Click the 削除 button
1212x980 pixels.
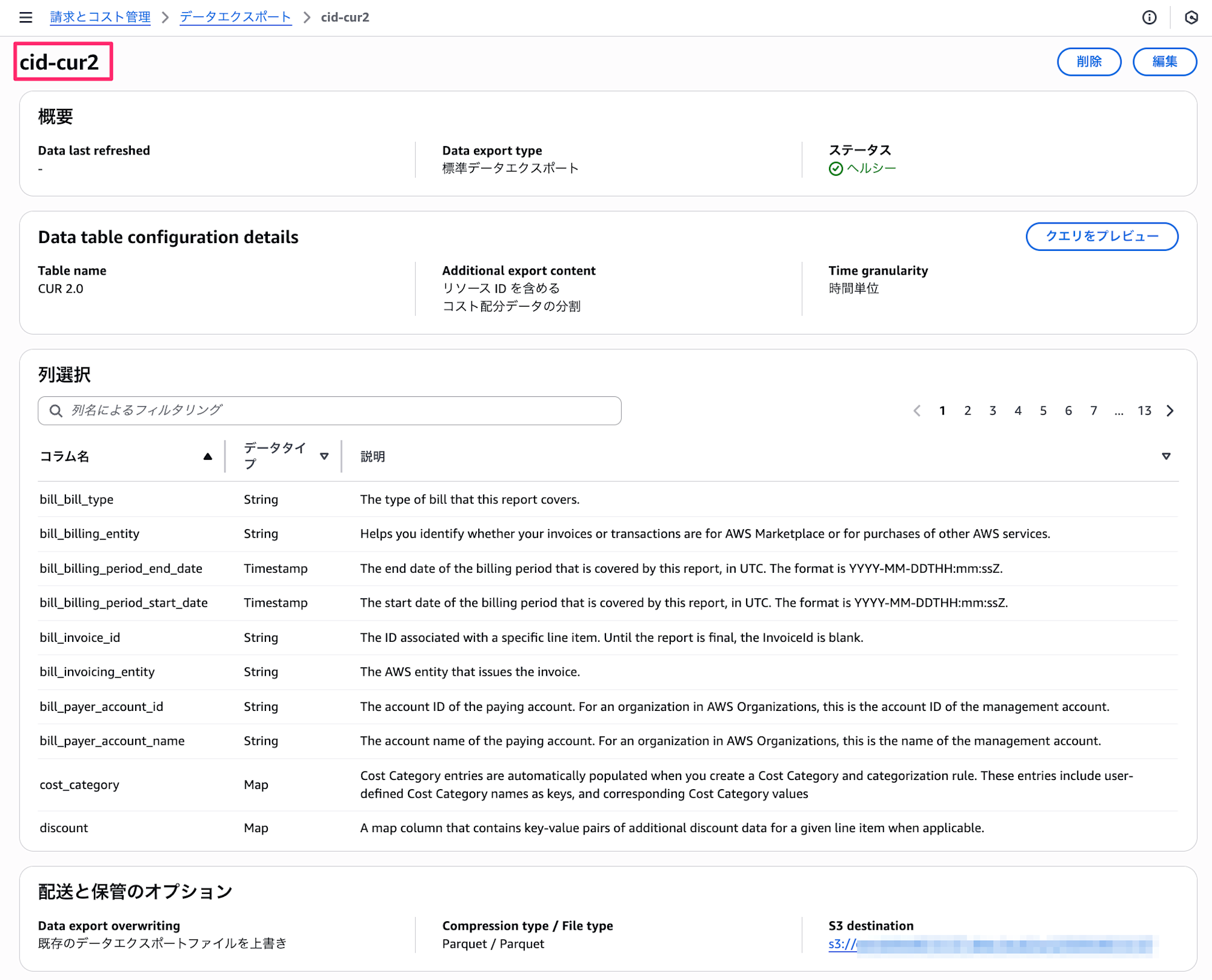(x=1089, y=62)
